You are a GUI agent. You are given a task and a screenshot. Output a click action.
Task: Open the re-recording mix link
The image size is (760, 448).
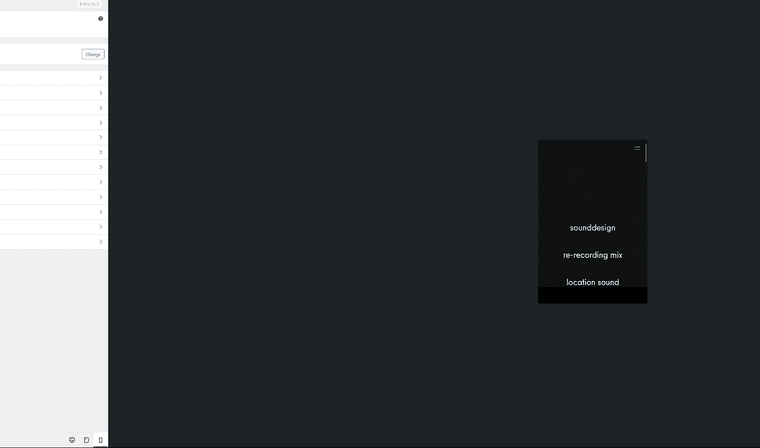(x=592, y=255)
